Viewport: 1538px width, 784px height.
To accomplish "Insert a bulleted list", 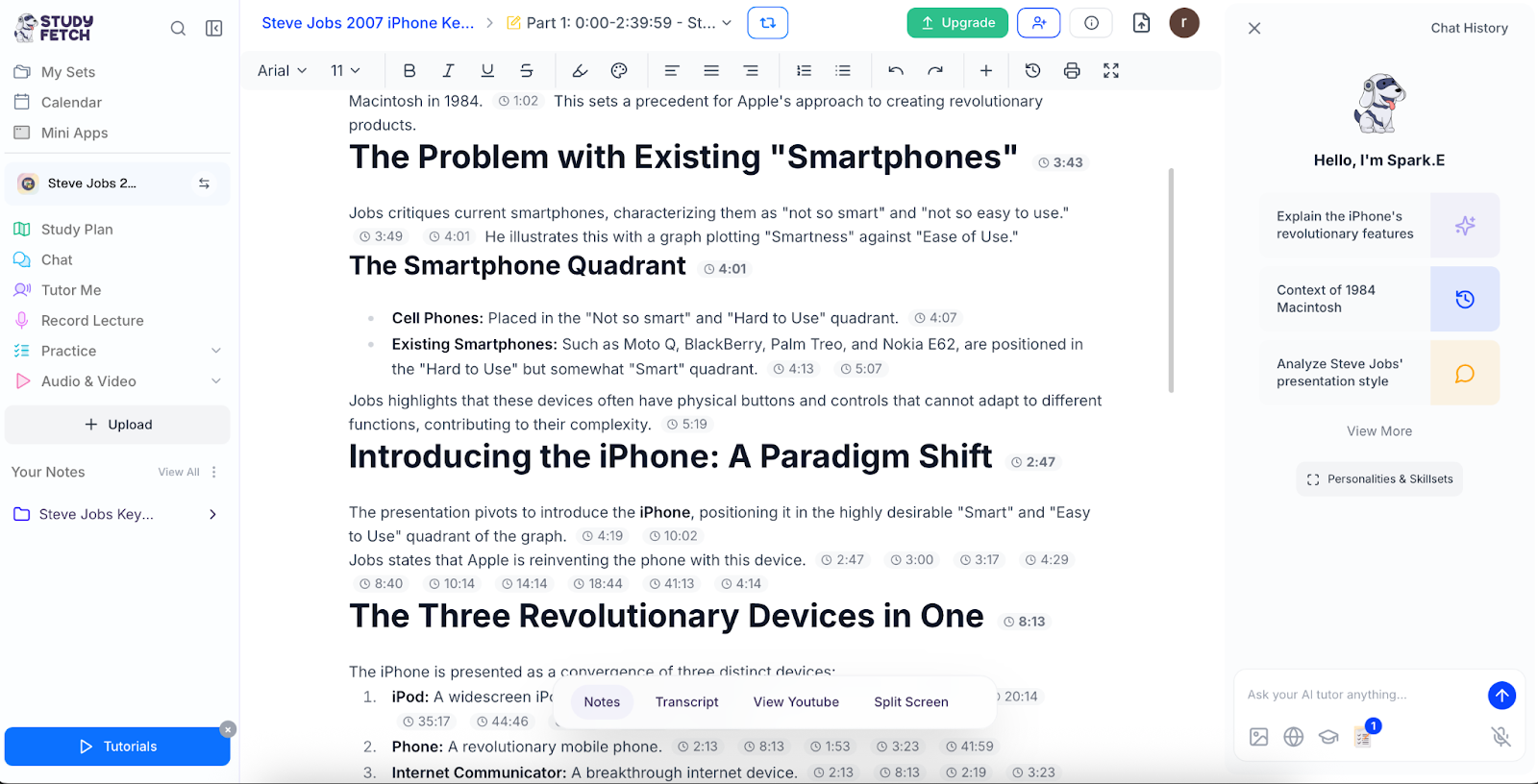I will (843, 70).
